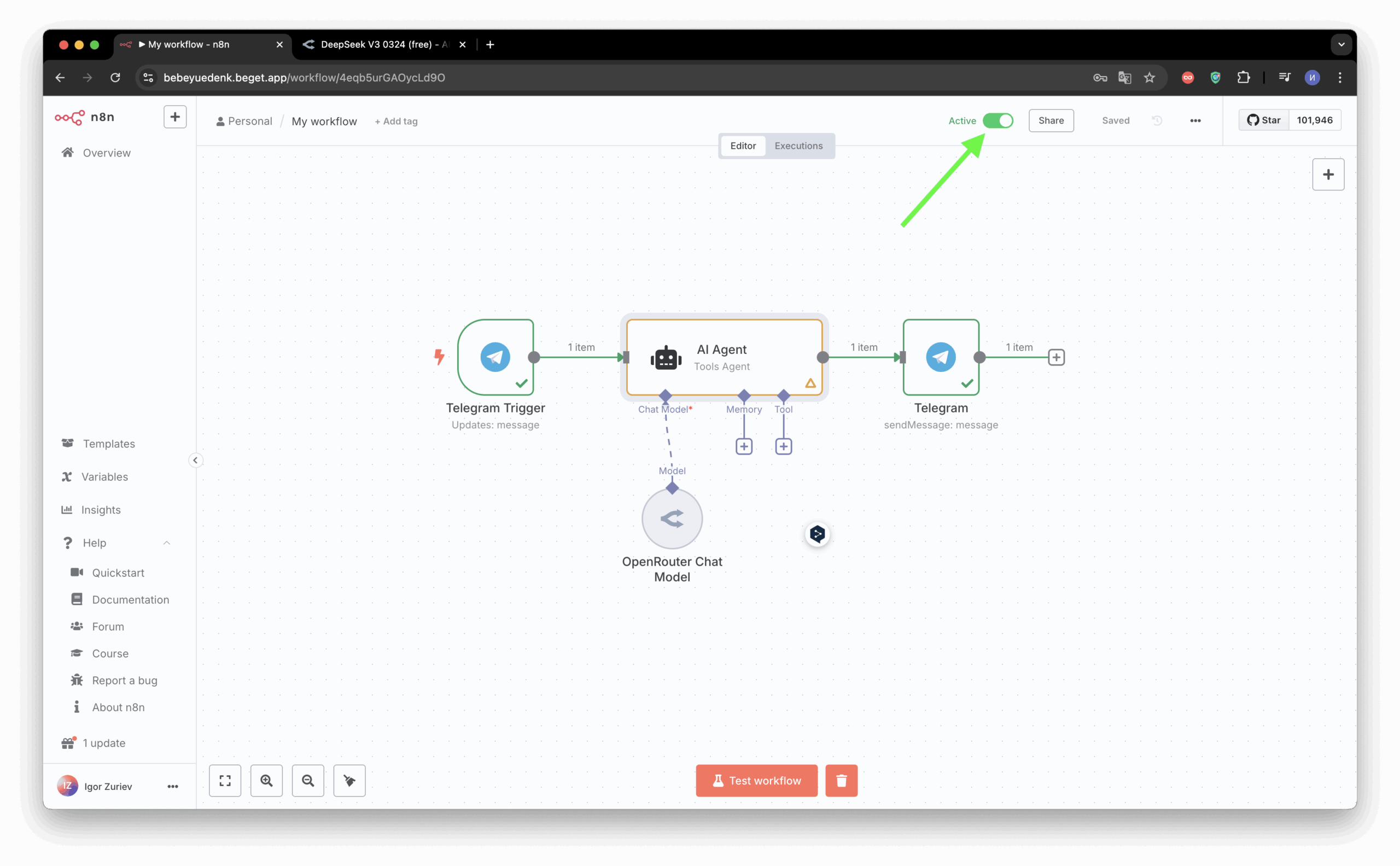This screenshot has height=866, width=1400.
Task: Open Igor Zuriev user menu dots
Action: pyautogui.click(x=172, y=786)
